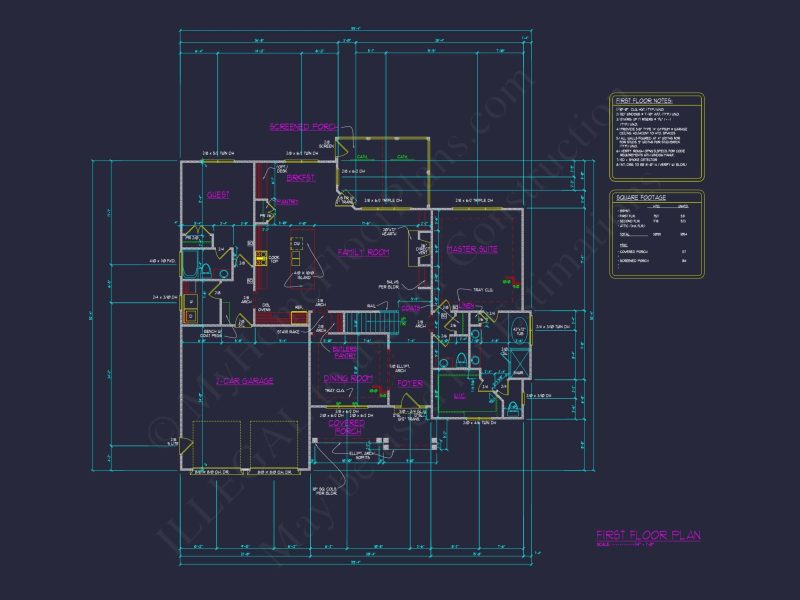The image size is (800, 600).
Task: Click the FOYER label
Action: click(x=410, y=383)
